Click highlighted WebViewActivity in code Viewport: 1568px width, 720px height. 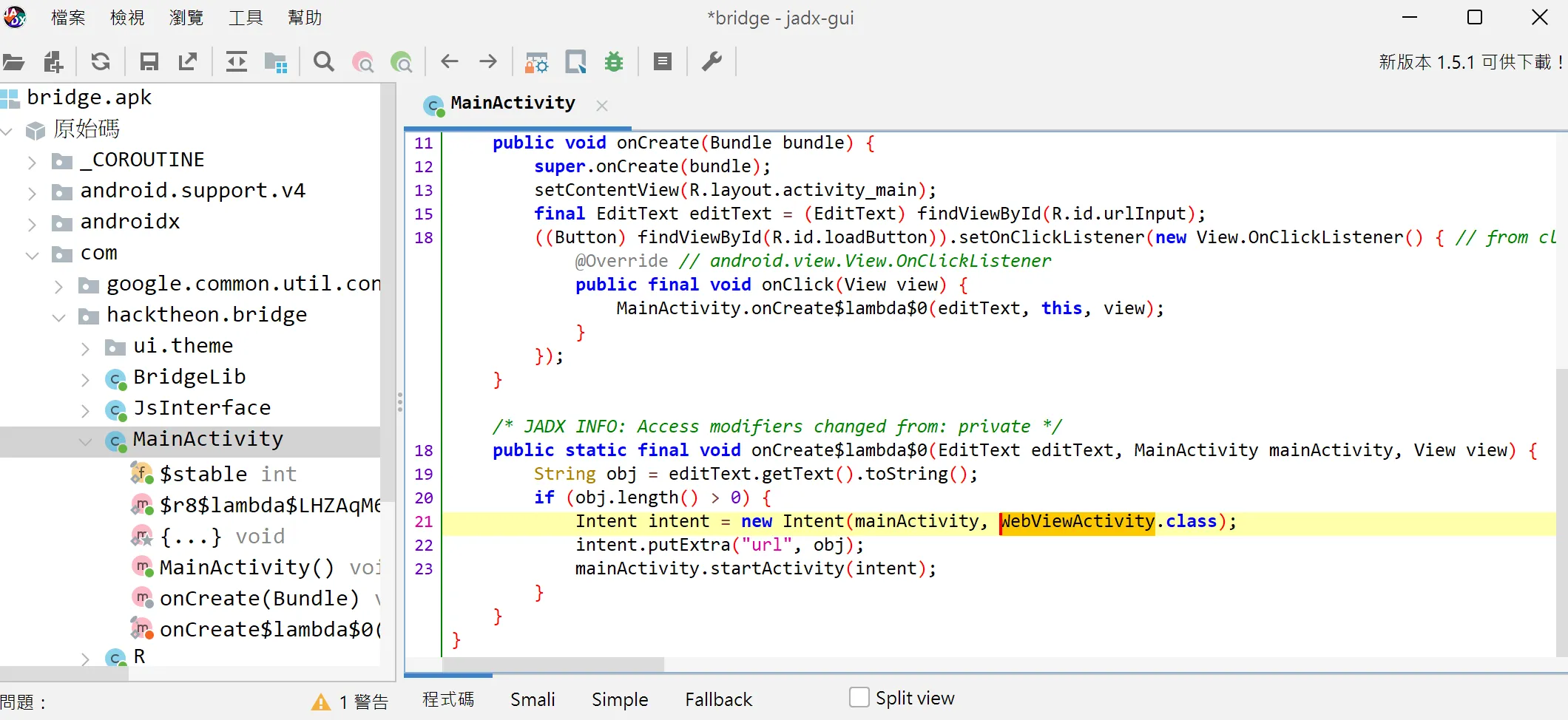coord(1077,521)
